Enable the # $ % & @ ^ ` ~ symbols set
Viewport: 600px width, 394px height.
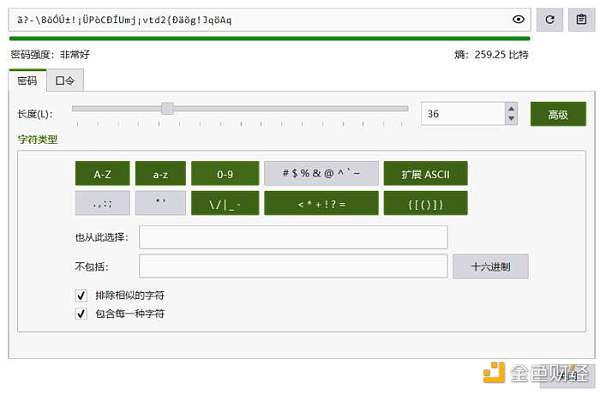(321, 174)
